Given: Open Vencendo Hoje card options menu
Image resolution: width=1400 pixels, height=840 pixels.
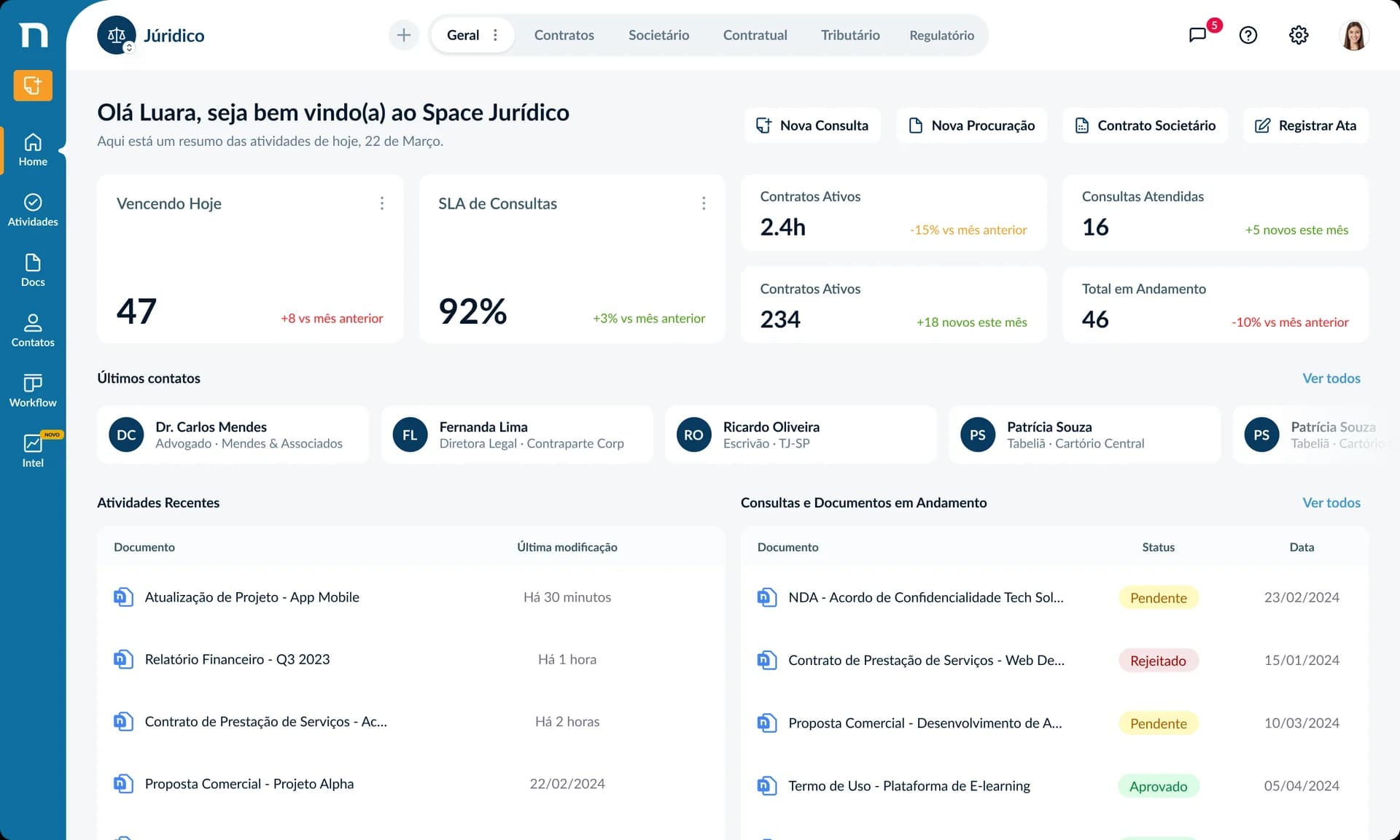Looking at the screenshot, I should (382, 203).
